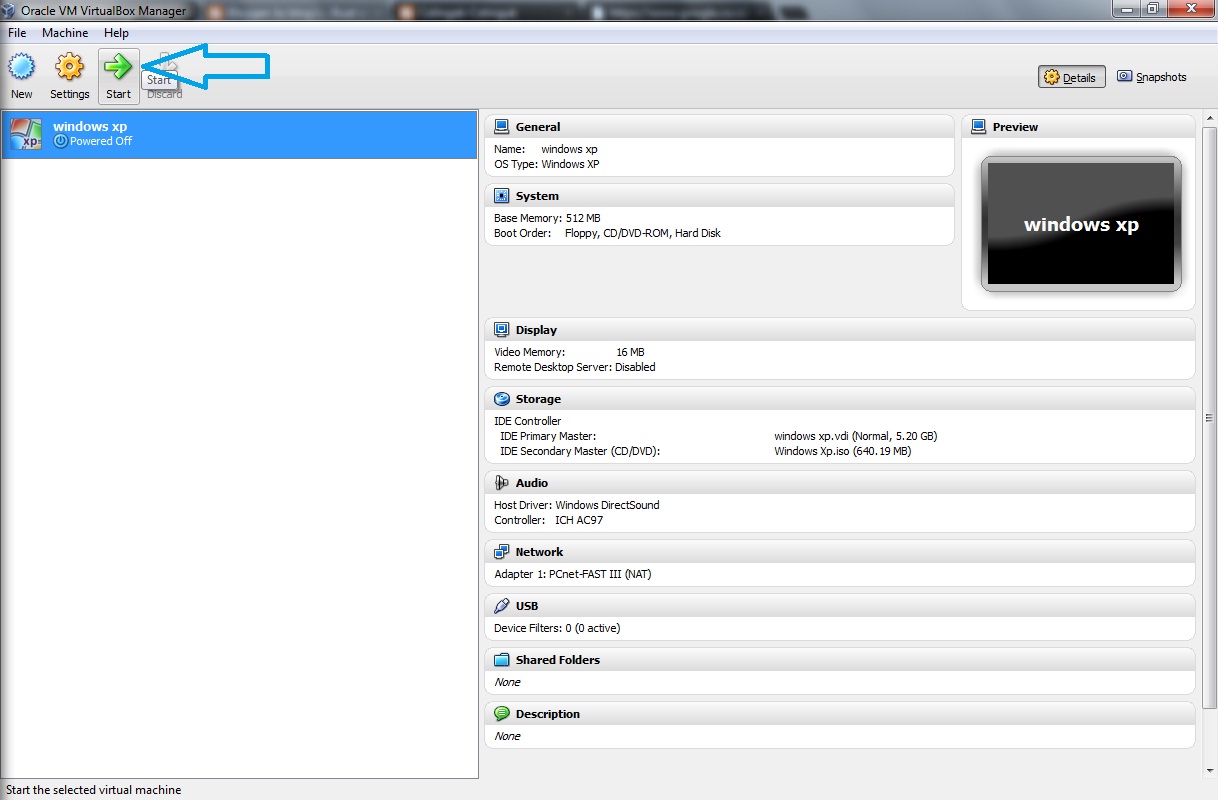1218x800 pixels.
Task: Click 'Base Memory: 512 MB' text
Action: [x=547, y=218]
